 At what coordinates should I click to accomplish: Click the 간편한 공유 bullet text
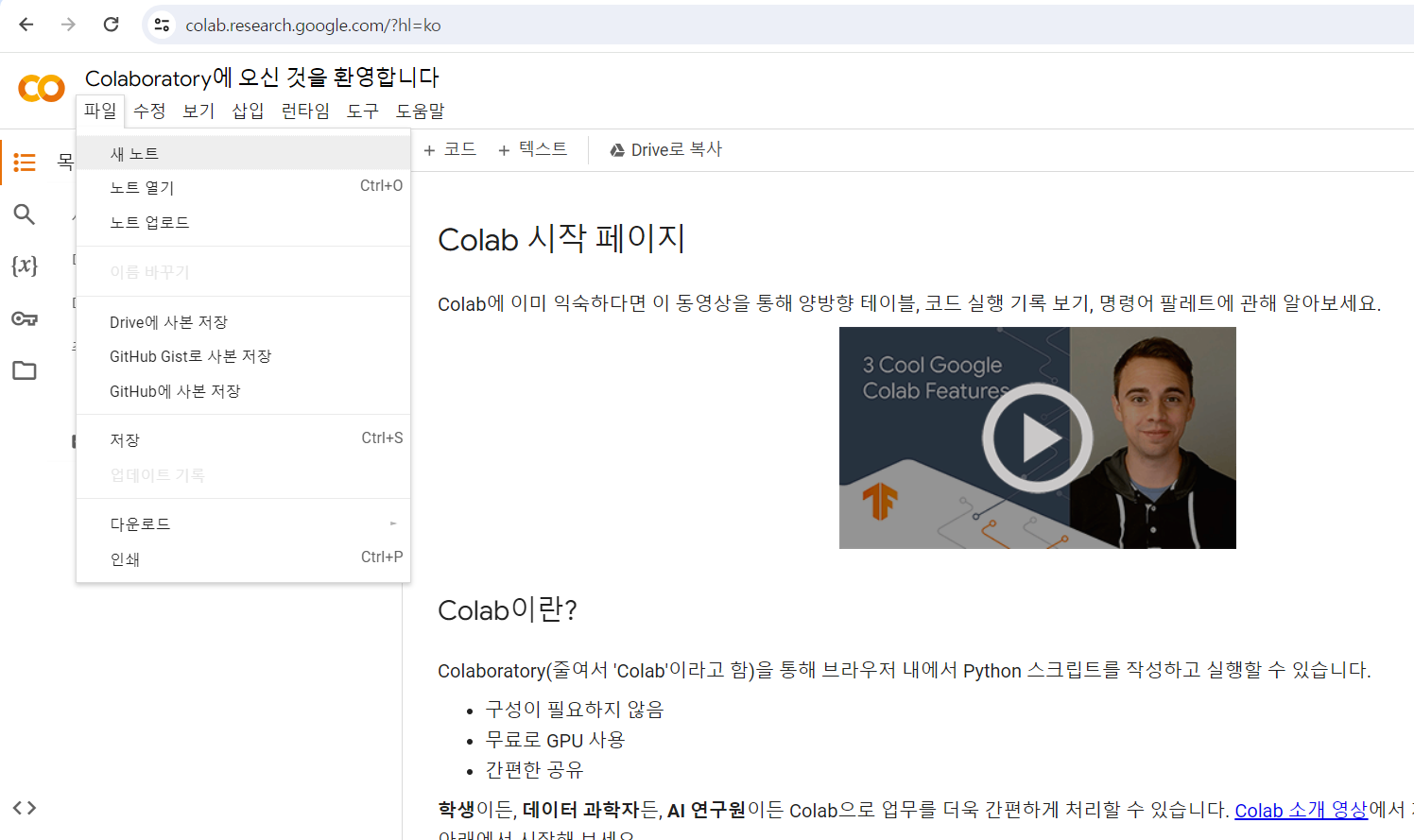click(534, 770)
